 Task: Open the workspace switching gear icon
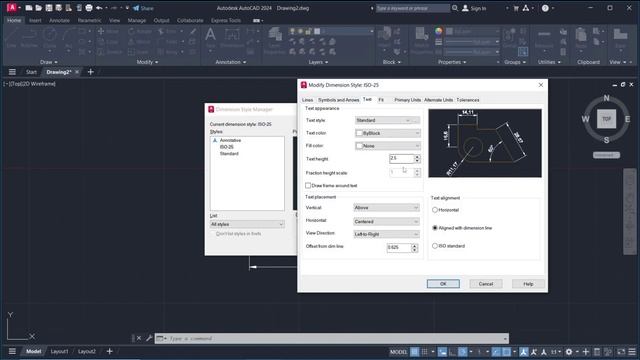(569, 352)
